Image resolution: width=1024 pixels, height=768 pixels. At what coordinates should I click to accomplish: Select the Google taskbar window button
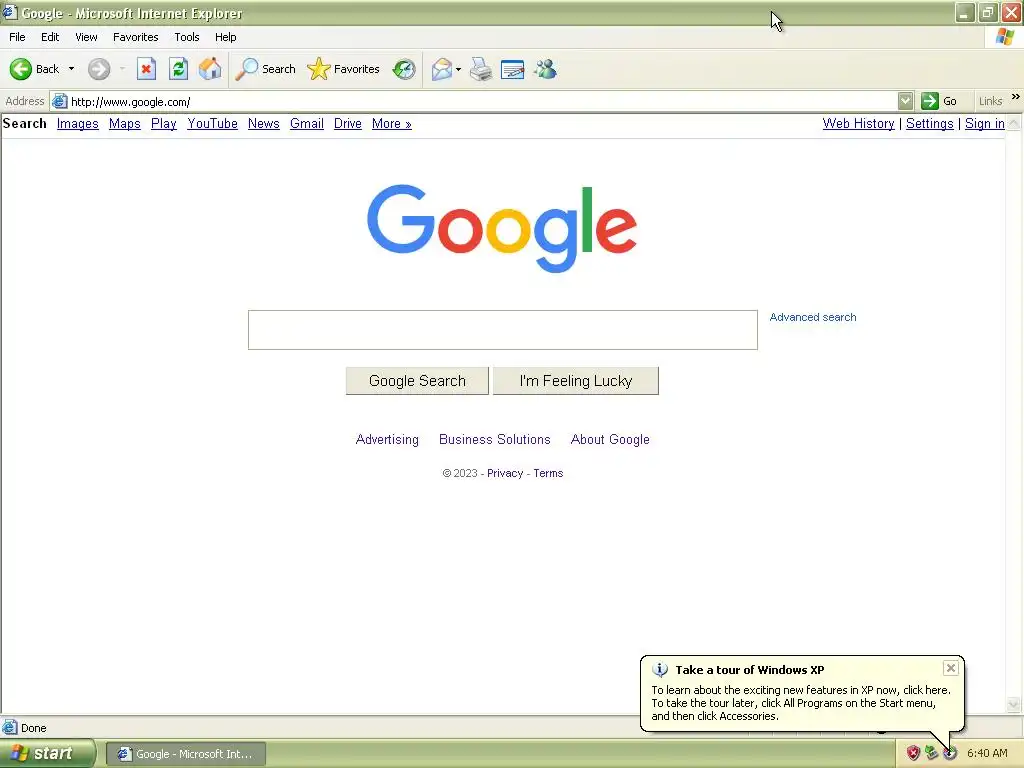click(185, 754)
